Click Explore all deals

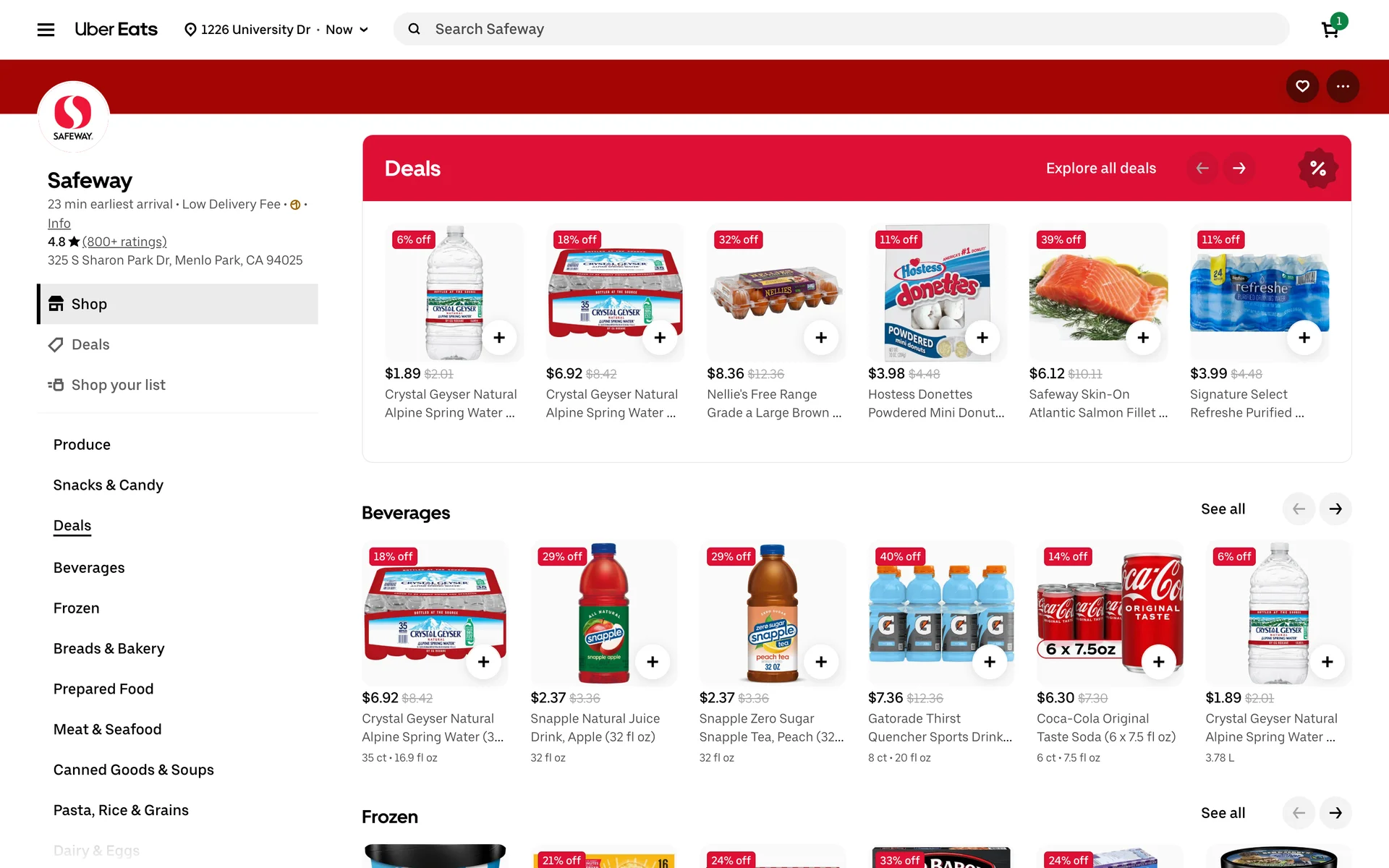point(1100,168)
